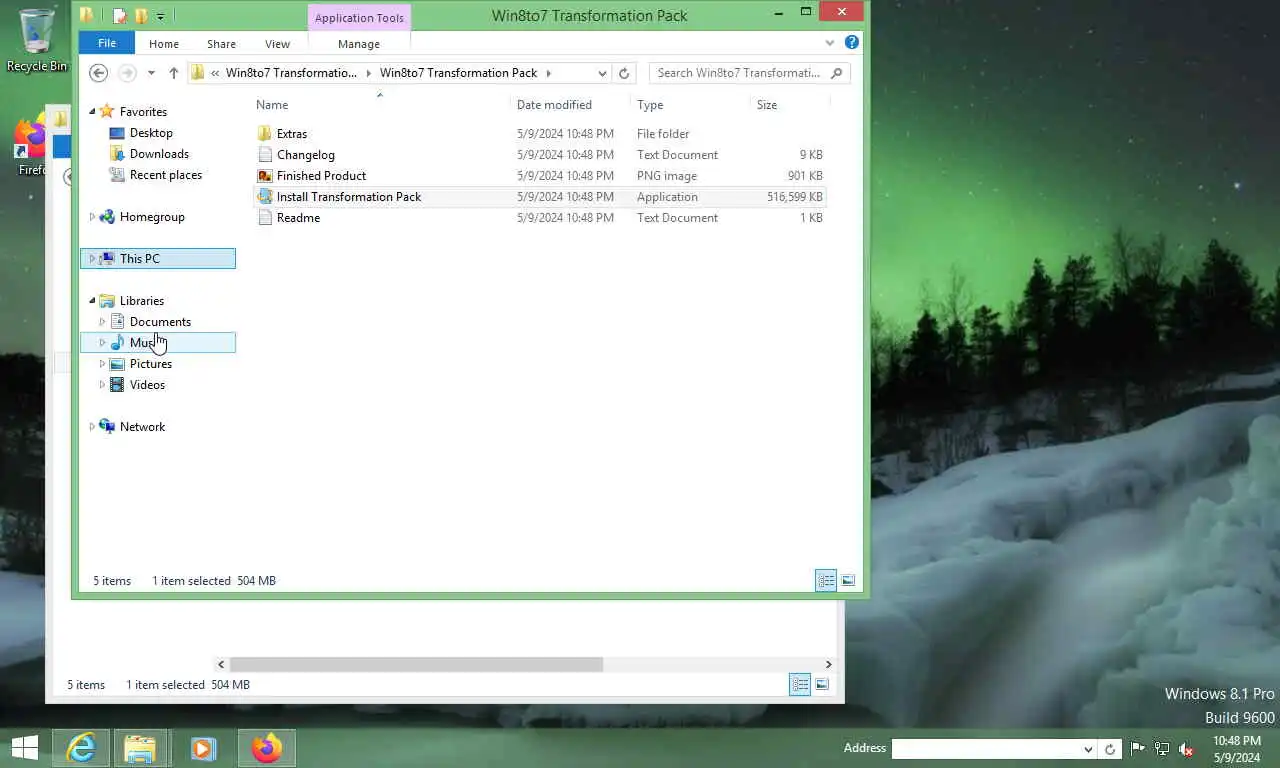Expand the Videos library node
The image size is (1280, 768).
[102, 385]
